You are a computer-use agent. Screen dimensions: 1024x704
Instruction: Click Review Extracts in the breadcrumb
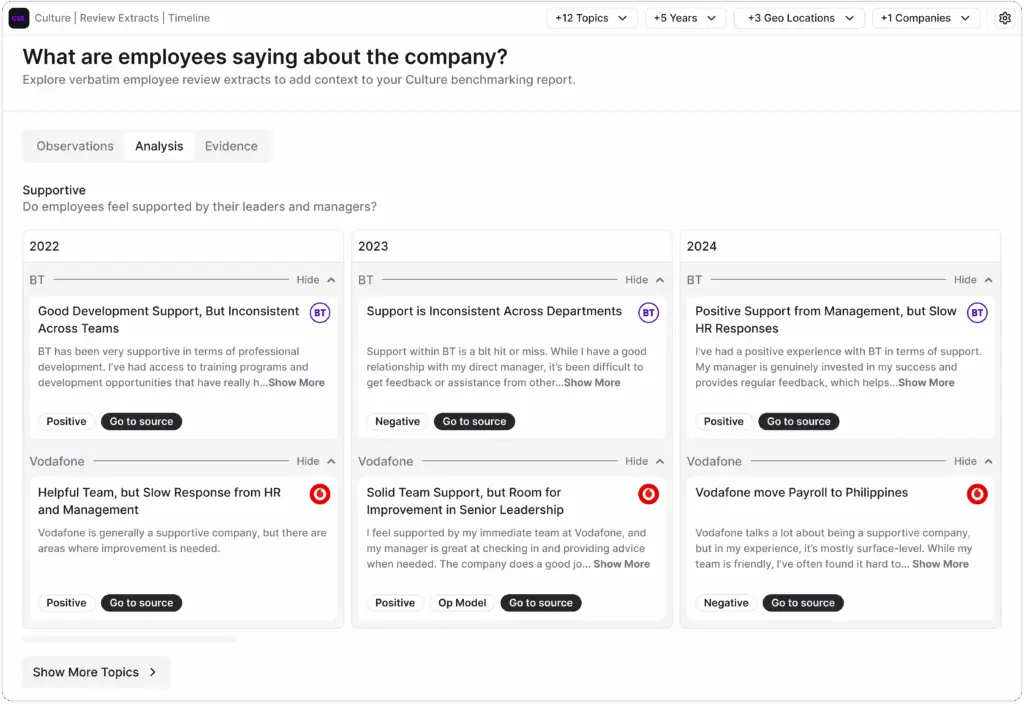coord(119,18)
